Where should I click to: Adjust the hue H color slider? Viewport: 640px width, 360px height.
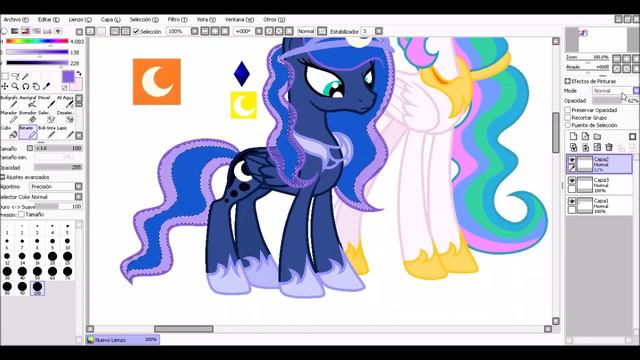[x=37, y=41]
